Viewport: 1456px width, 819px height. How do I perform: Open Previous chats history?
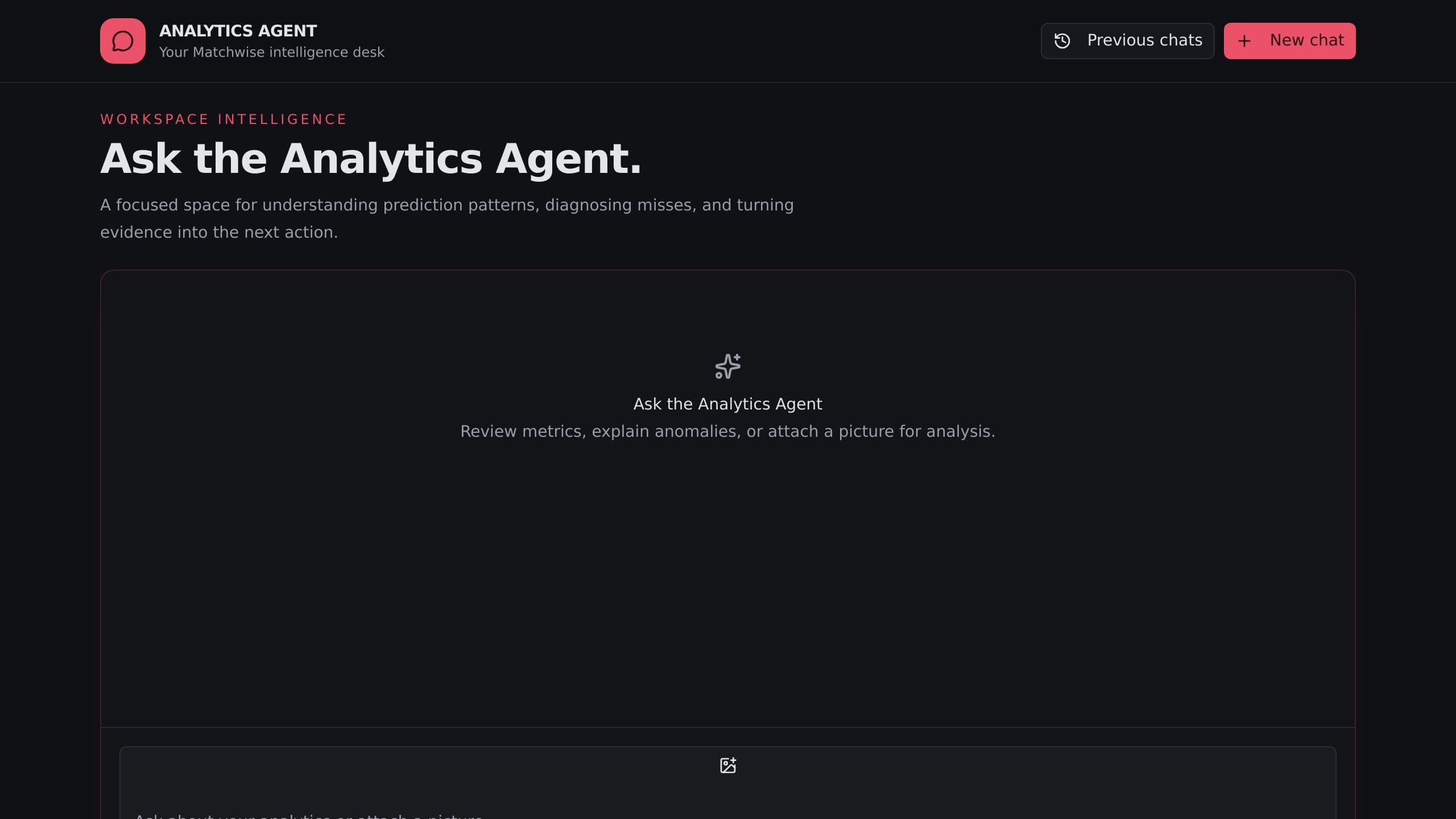click(1127, 41)
